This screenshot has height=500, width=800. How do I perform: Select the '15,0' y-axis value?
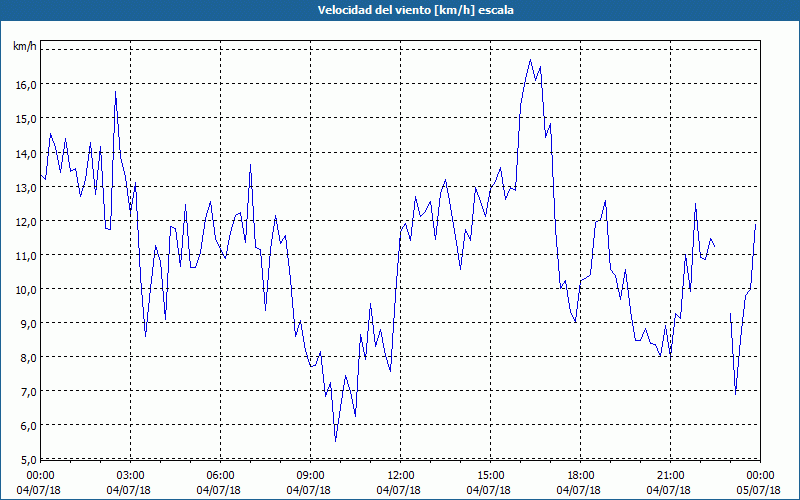pos(26,119)
